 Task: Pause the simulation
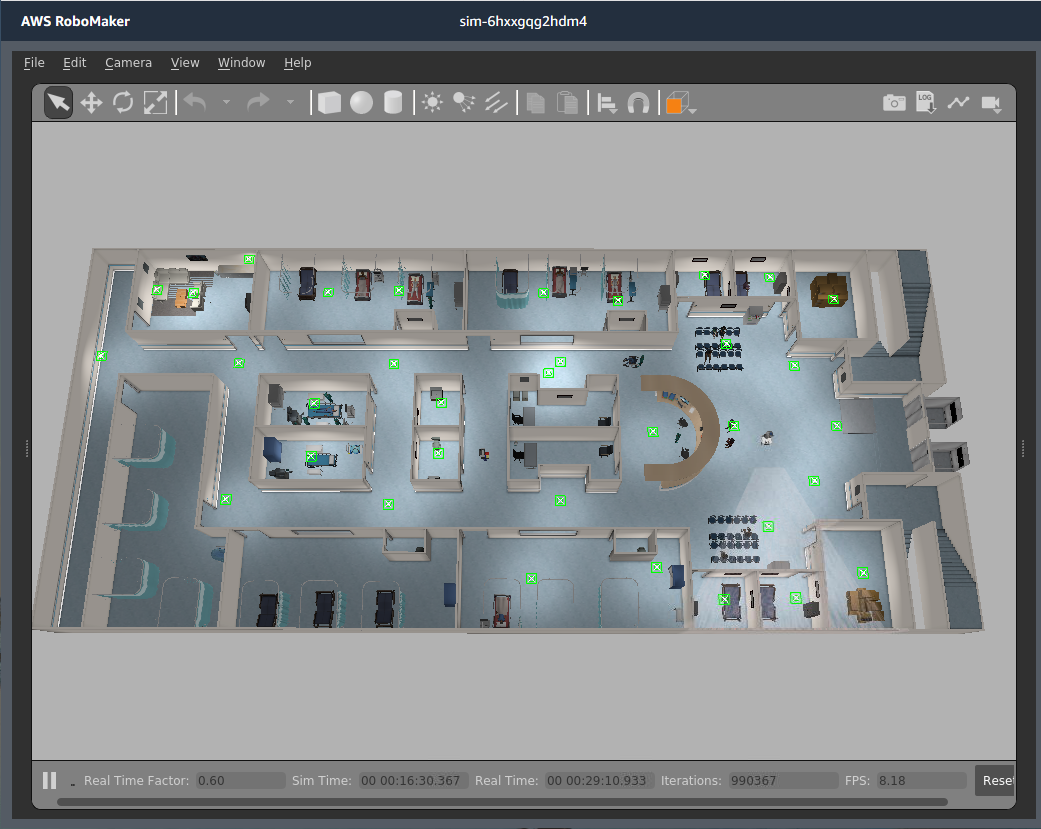tap(48, 780)
